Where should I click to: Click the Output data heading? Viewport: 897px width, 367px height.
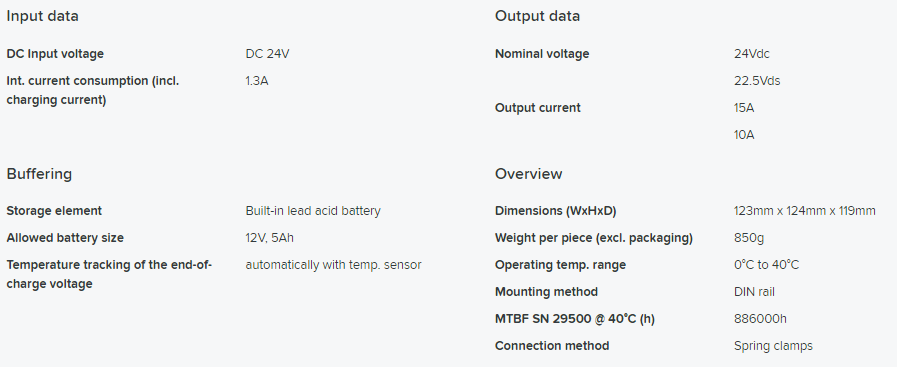click(x=537, y=16)
